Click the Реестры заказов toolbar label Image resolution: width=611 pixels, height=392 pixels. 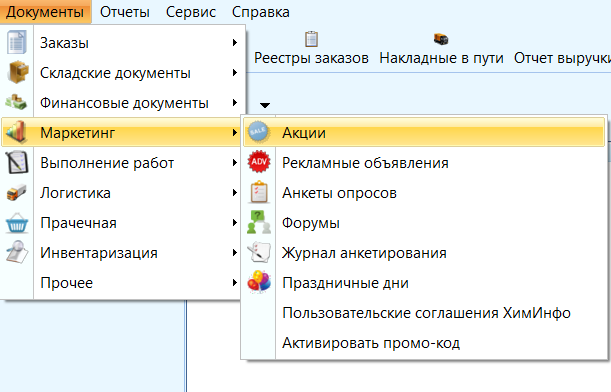click(x=311, y=58)
